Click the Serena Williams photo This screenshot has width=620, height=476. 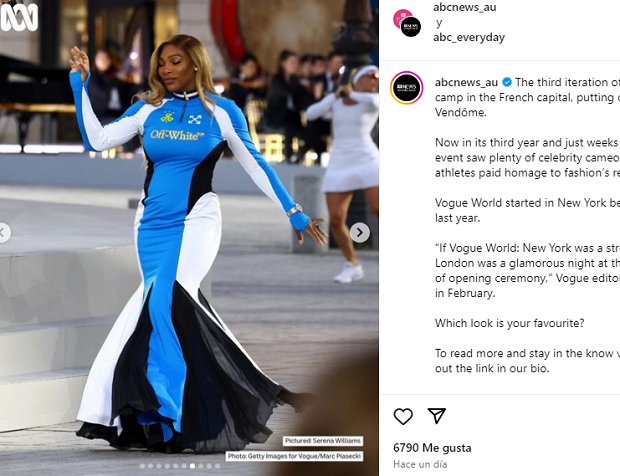pyautogui.click(x=189, y=238)
